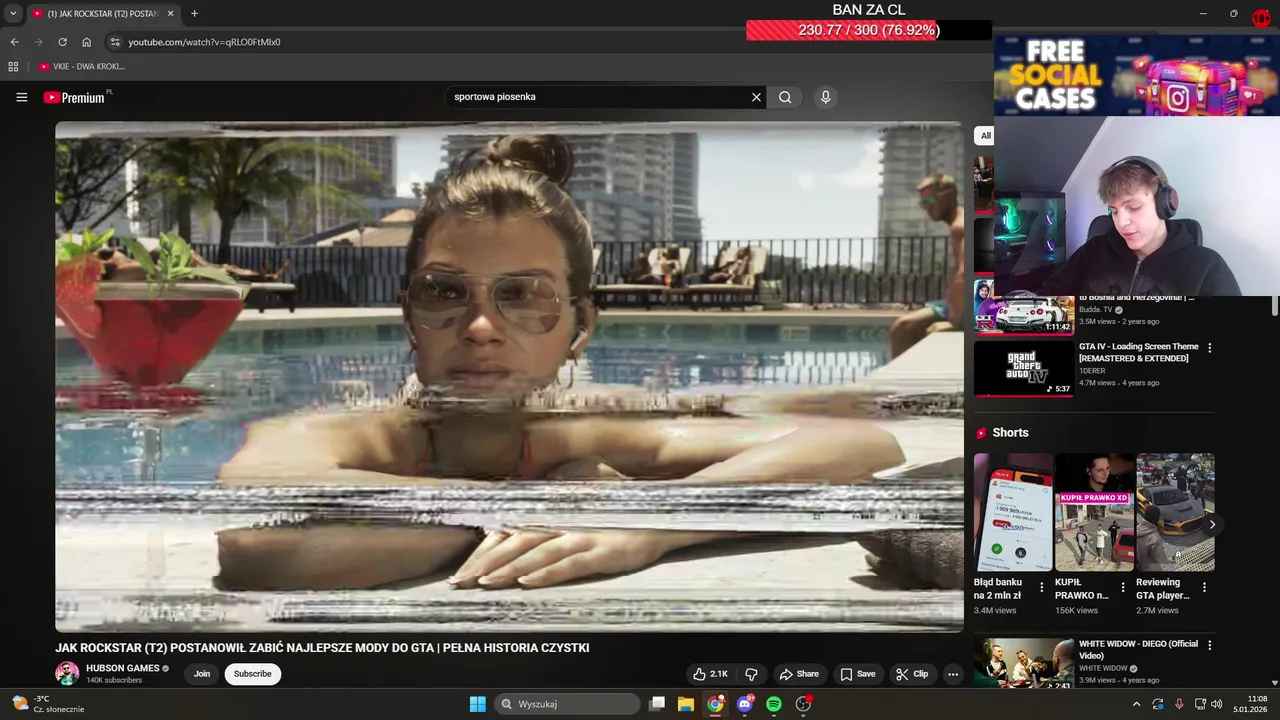Open options for KUPIŁ PRAWKO short
1280x720 pixels.
1123,587
